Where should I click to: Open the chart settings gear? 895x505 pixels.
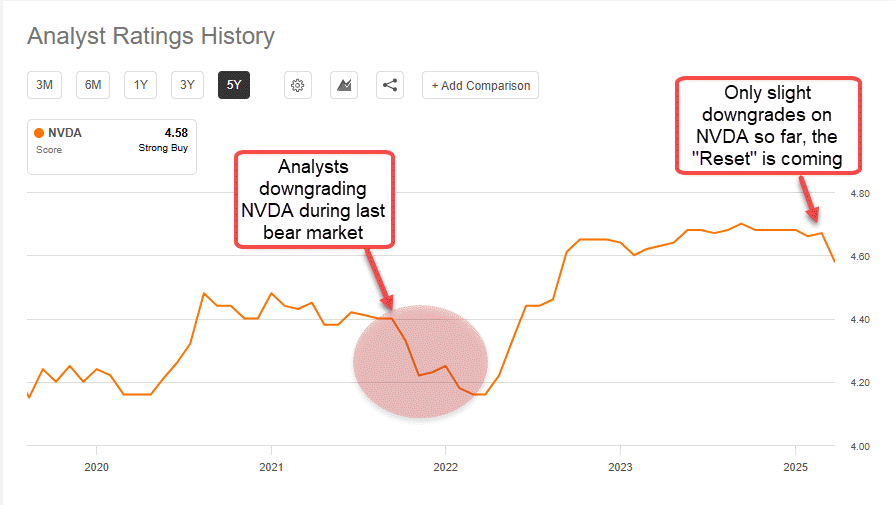coord(297,86)
